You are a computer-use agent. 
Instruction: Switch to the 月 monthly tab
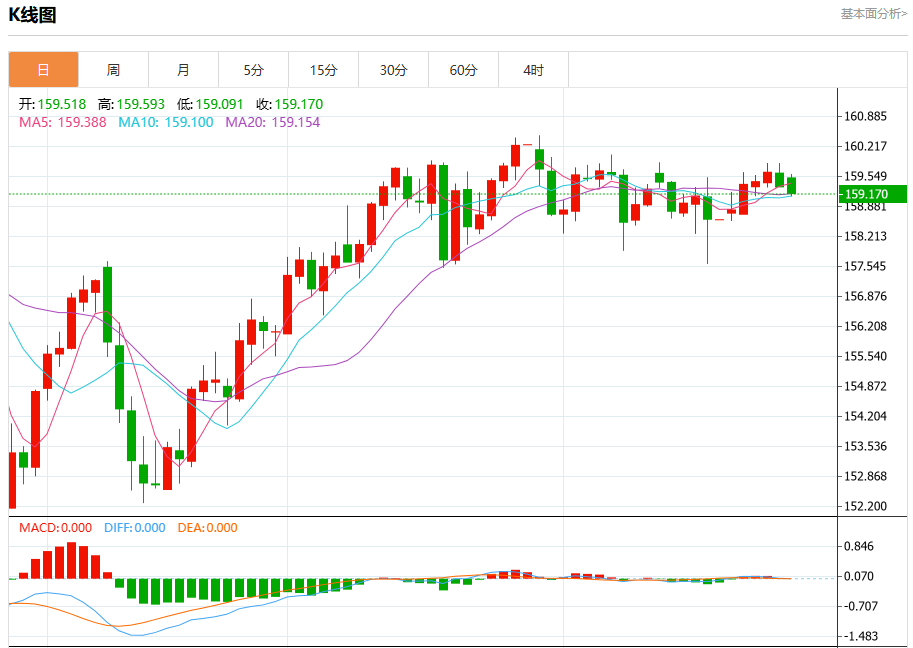(x=183, y=70)
